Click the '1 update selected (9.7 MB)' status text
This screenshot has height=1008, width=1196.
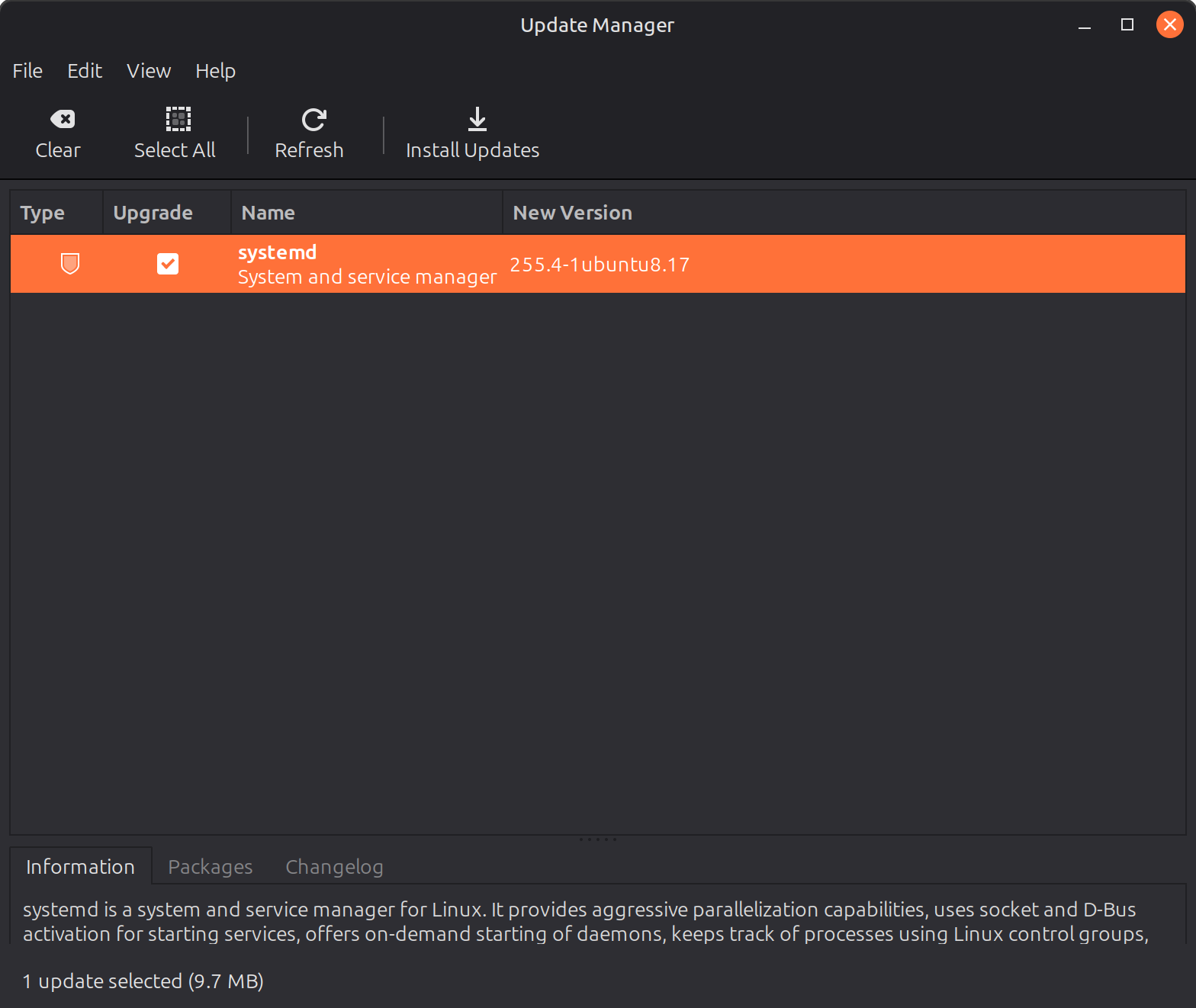143,981
